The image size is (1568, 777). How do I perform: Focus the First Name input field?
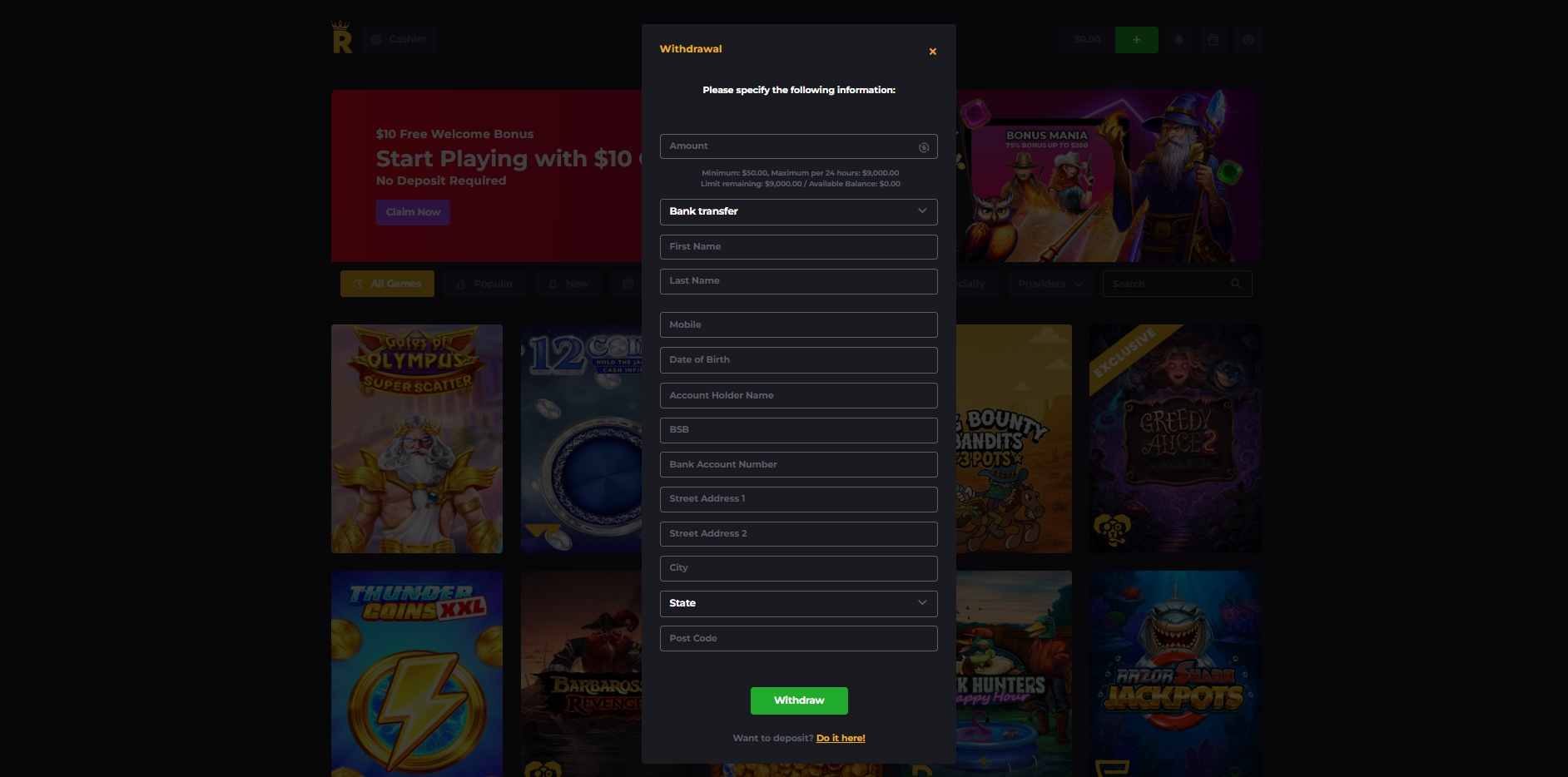point(798,247)
